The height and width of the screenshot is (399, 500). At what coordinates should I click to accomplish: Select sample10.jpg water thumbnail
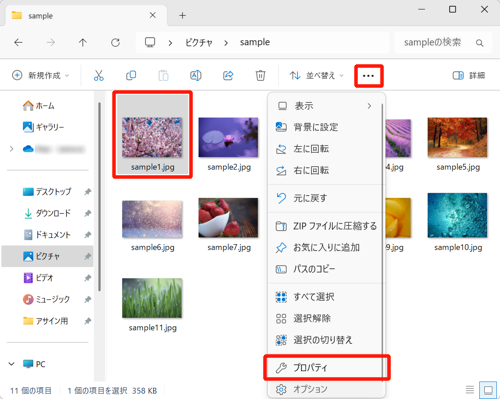(x=457, y=215)
